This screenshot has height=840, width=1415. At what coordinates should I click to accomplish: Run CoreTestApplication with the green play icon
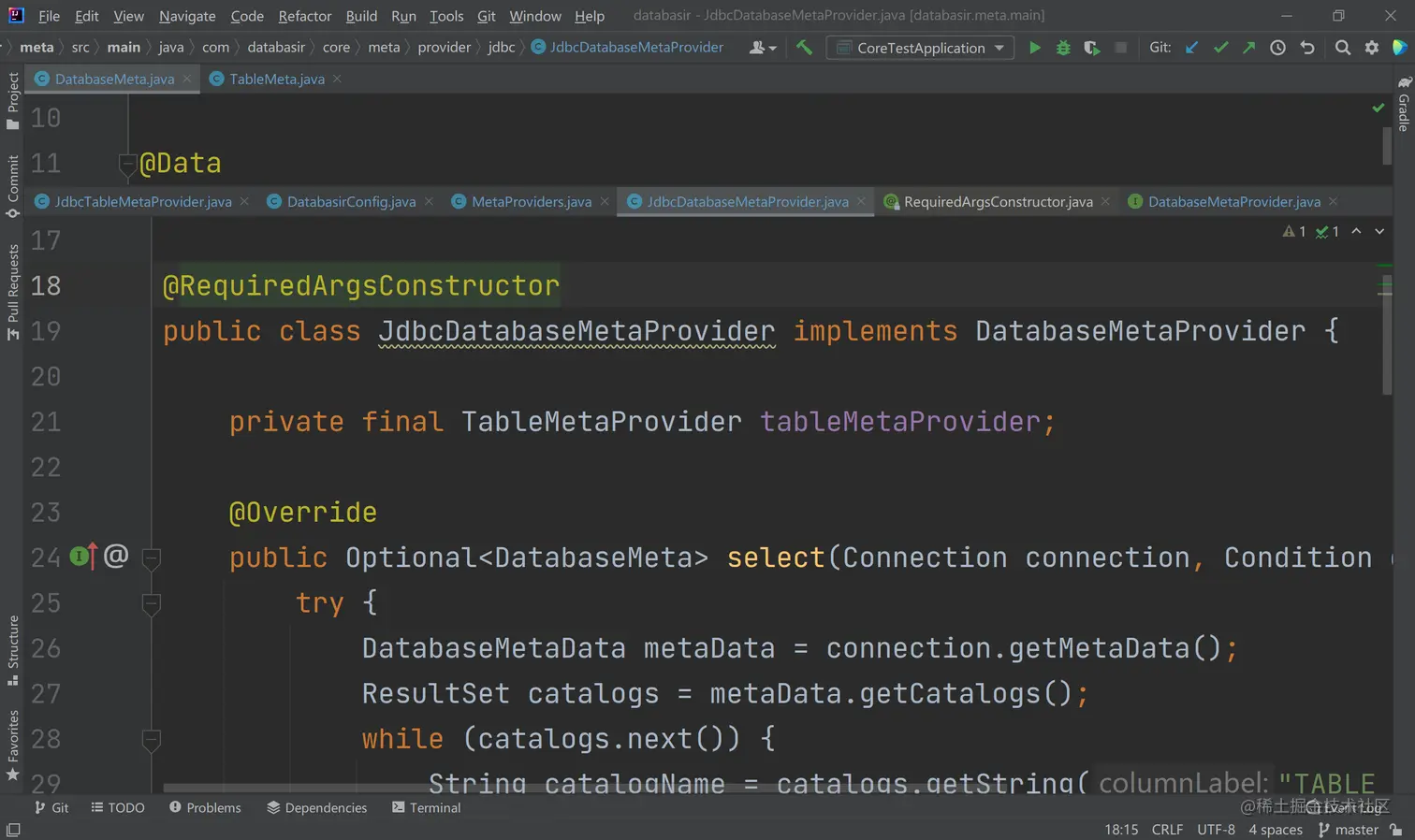(1034, 48)
